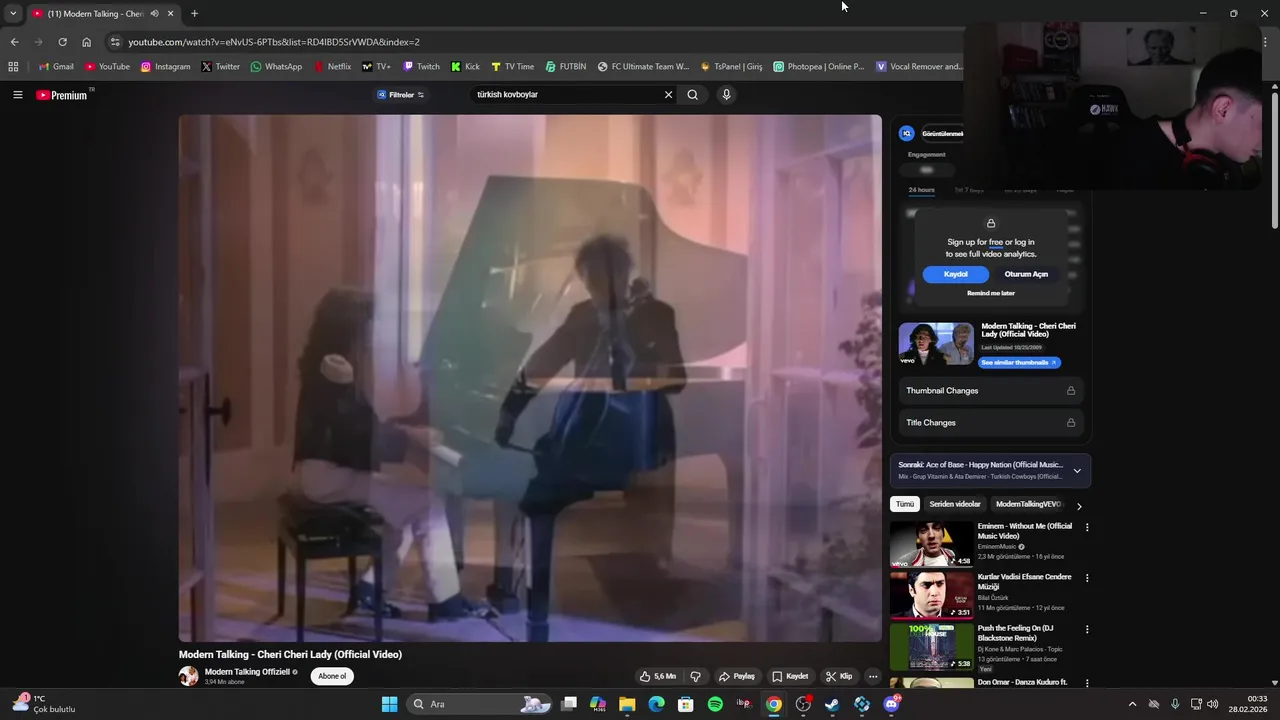Start voice search with microphone icon
This screenshot has width=1280, height=720.
pyautogui.click(x=726, y=95)
